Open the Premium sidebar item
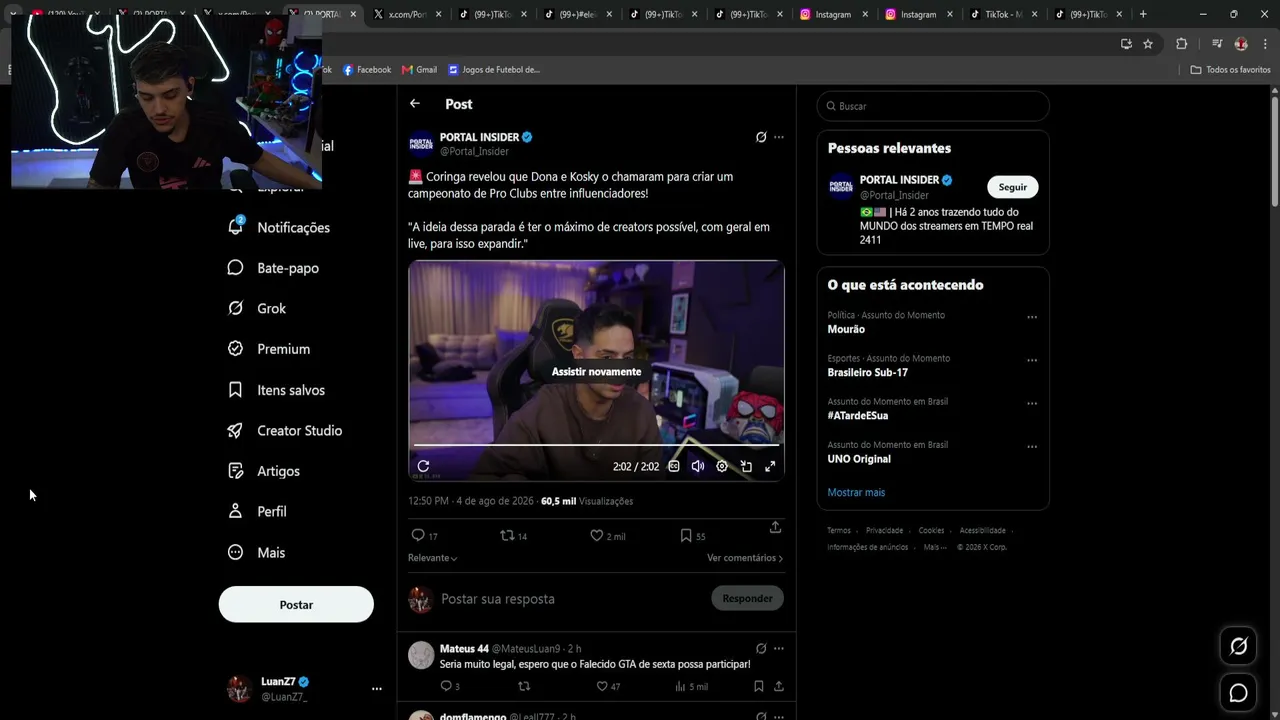This screenshot has height=720, width=1280. coord(269,349)
